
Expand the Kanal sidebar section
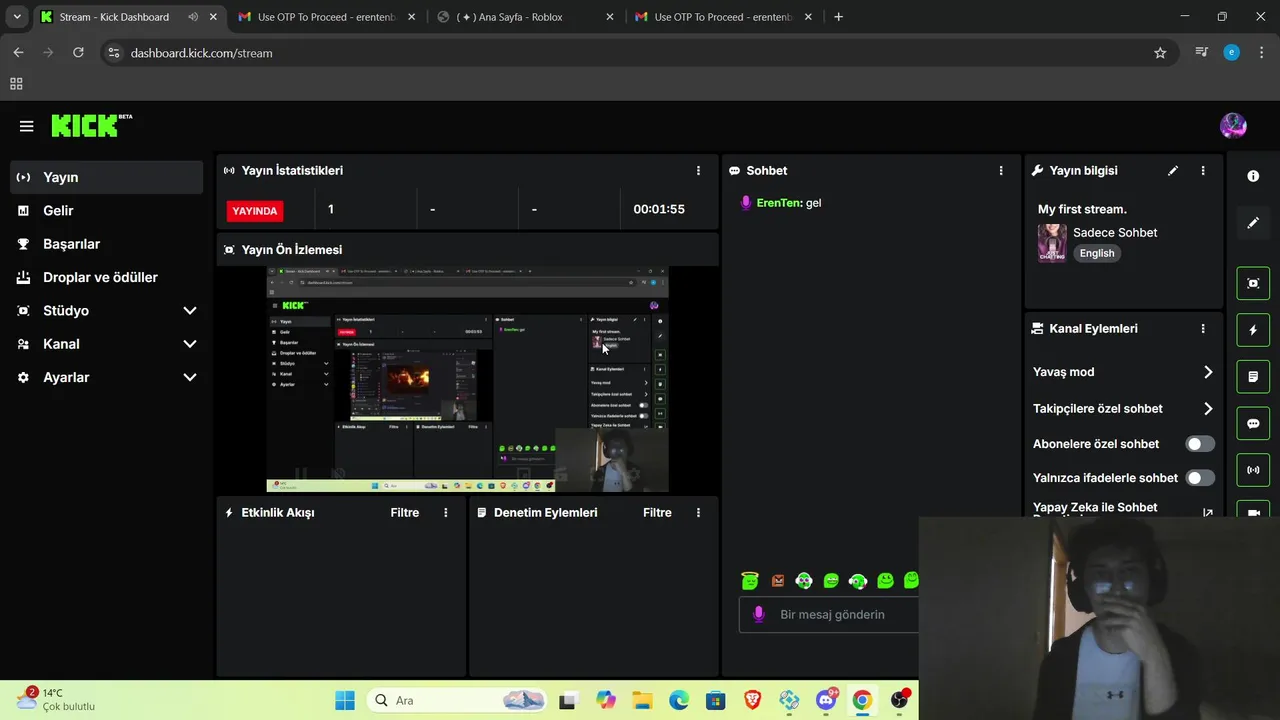(x=190, y=344)
